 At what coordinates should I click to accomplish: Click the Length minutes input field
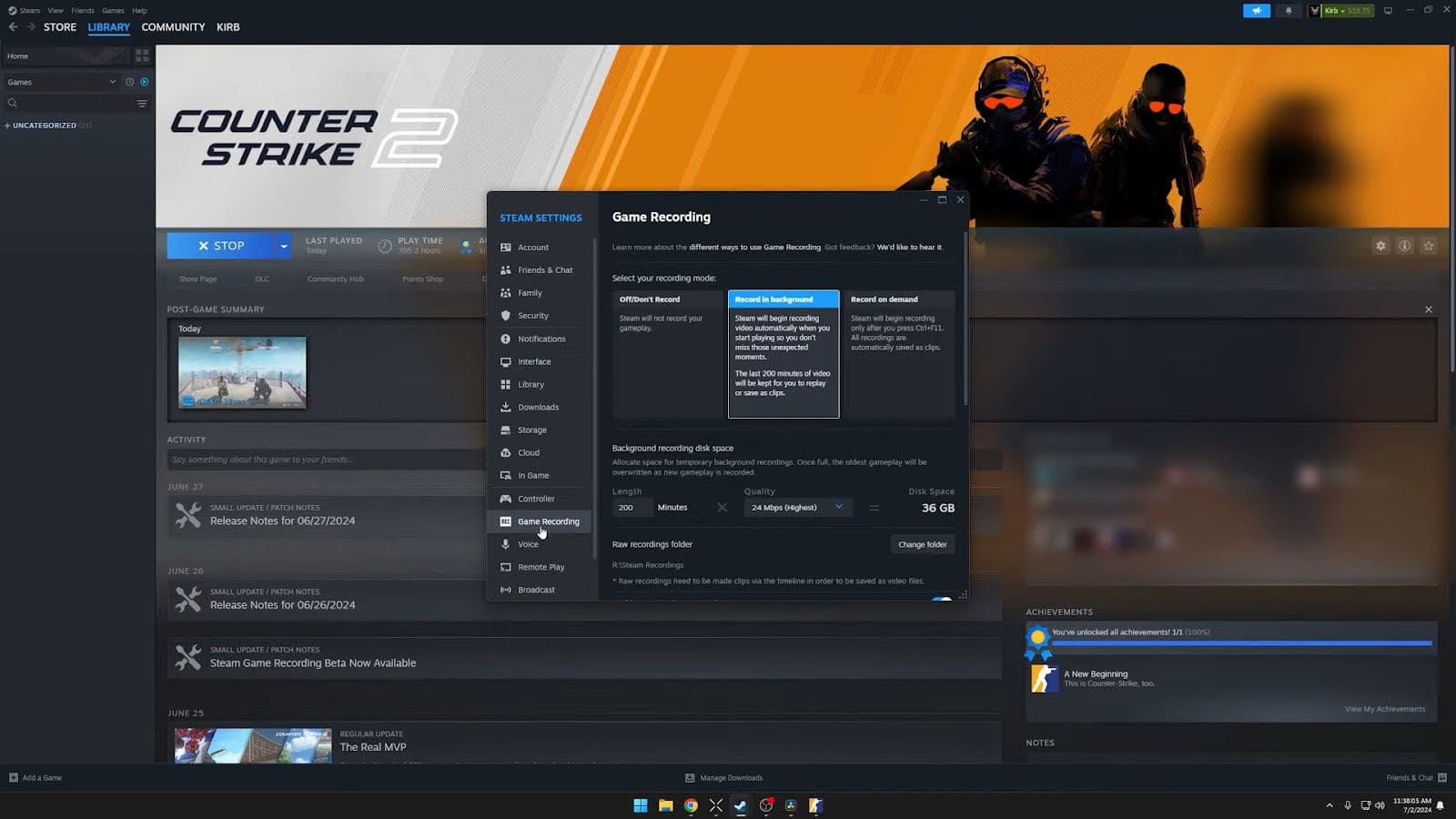pos(632,508)
